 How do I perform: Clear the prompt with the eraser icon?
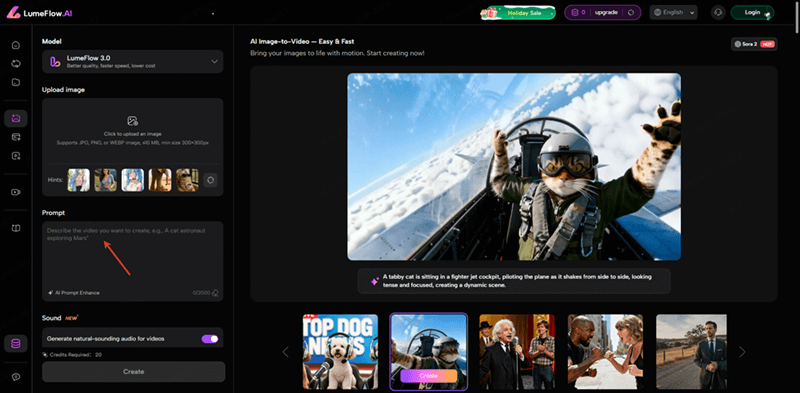pos(215,293)
